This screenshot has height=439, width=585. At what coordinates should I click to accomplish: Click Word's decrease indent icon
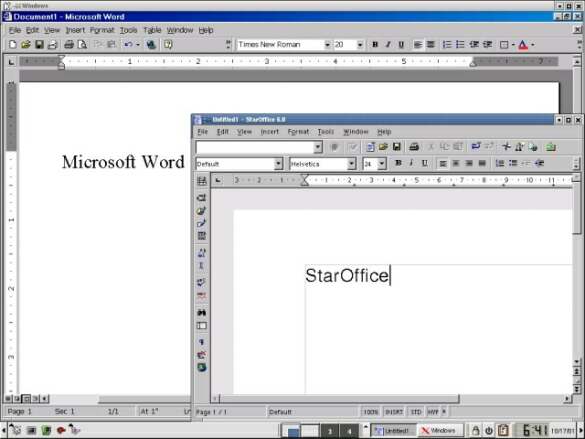pyautogui.click(x=474, y=45)
